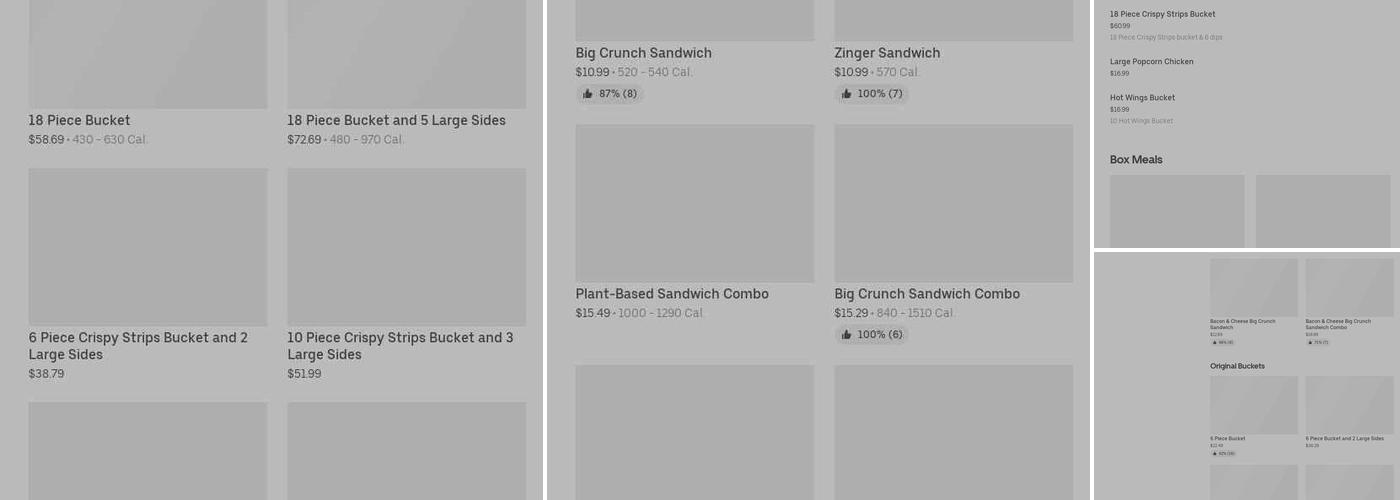Click thumbs-up icon under Big Crunch Sandwich Combo $15.29
1400x500 pixels.
coord(847,335)
